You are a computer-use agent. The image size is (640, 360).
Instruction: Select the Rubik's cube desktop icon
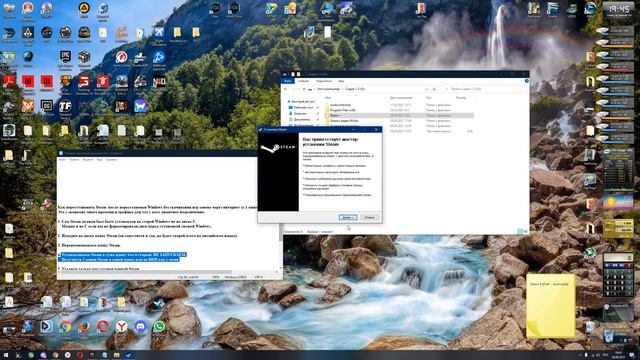(x=84, y=58)
